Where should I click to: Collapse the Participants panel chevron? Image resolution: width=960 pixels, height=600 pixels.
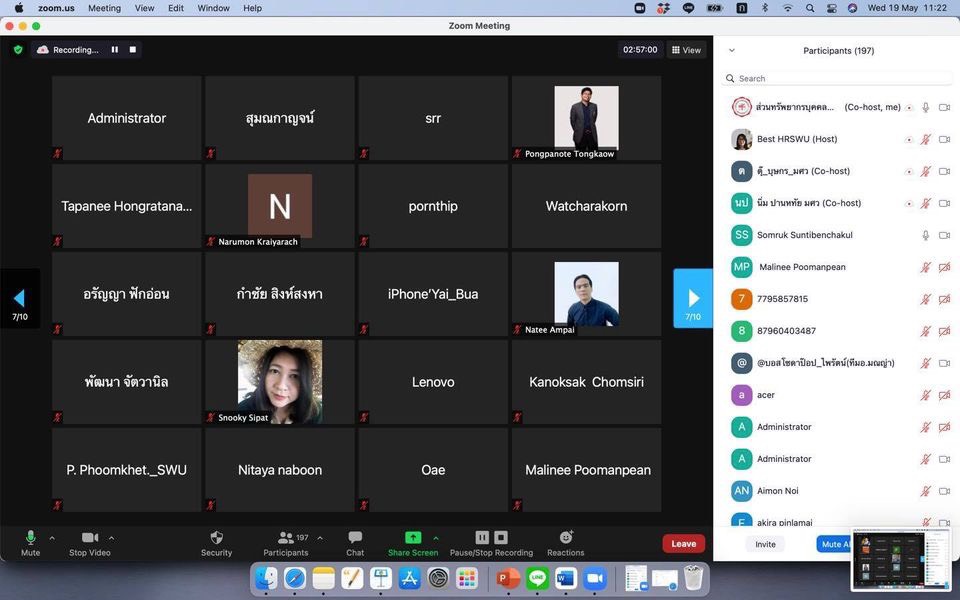pos(731,50)
